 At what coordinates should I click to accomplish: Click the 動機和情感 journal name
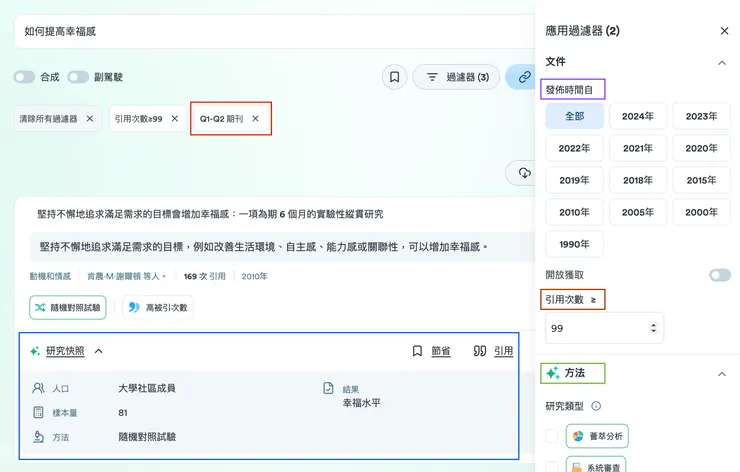[x=50, y=277]
